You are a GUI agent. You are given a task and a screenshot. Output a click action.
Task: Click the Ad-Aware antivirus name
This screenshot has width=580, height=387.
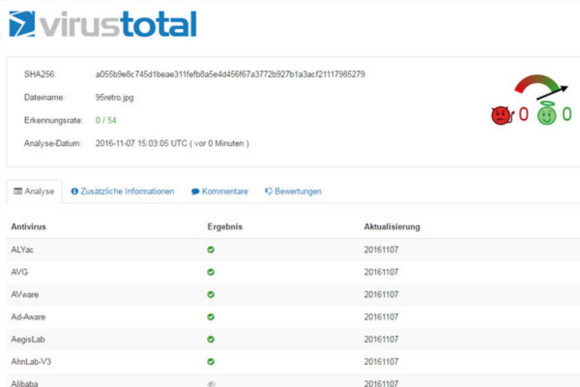(28, 317)
